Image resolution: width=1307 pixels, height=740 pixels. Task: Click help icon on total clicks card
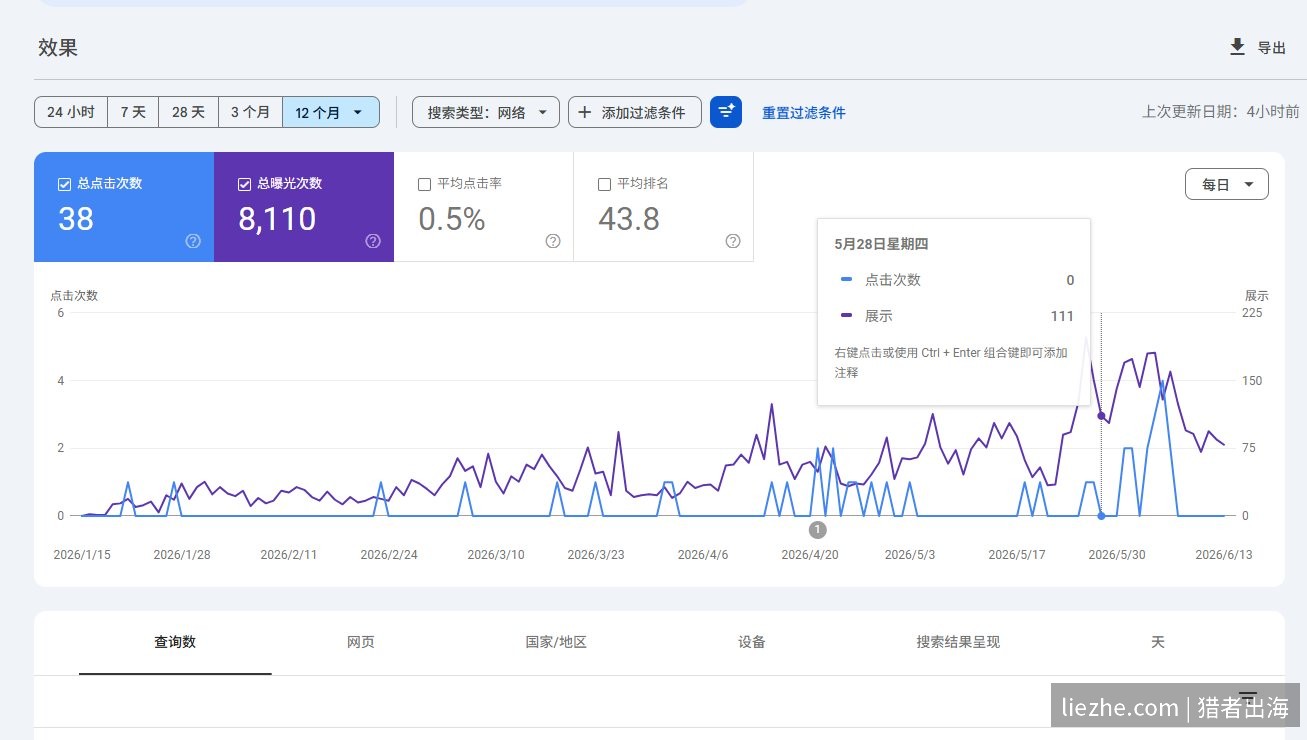(193, 241)
